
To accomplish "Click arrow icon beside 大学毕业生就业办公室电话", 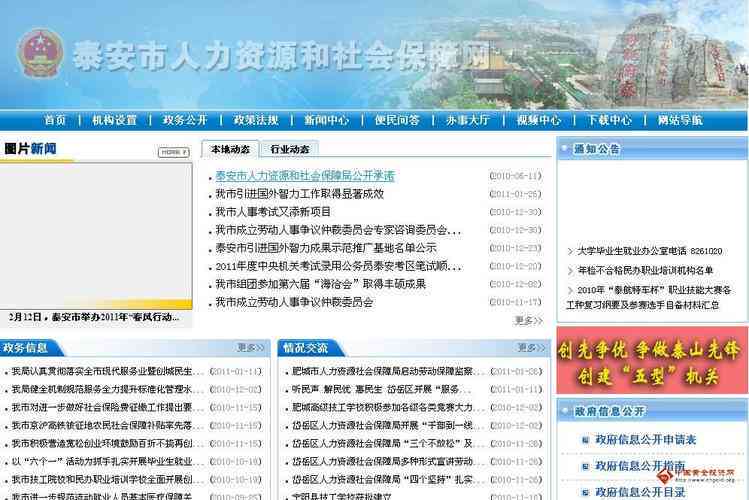I will 570,252.
